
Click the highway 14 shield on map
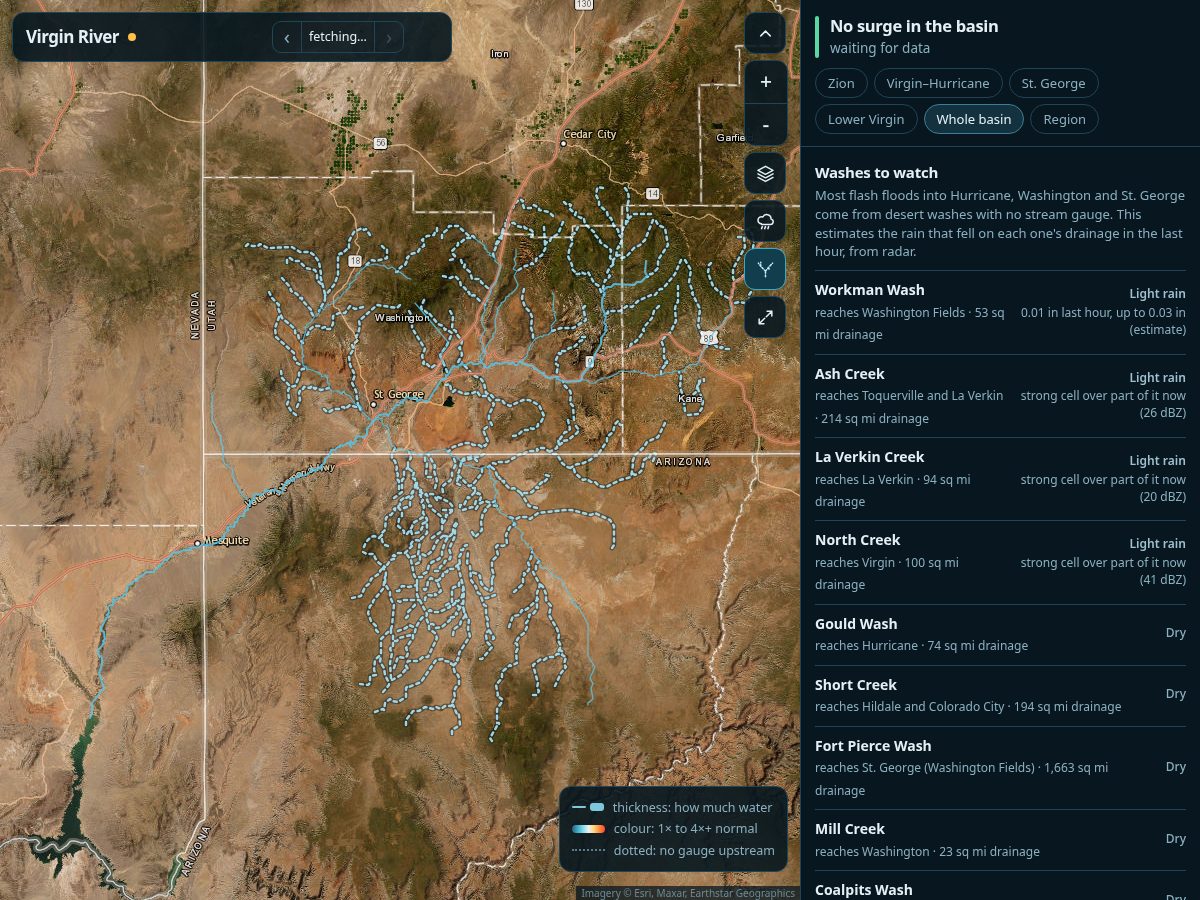click(653, 193)
